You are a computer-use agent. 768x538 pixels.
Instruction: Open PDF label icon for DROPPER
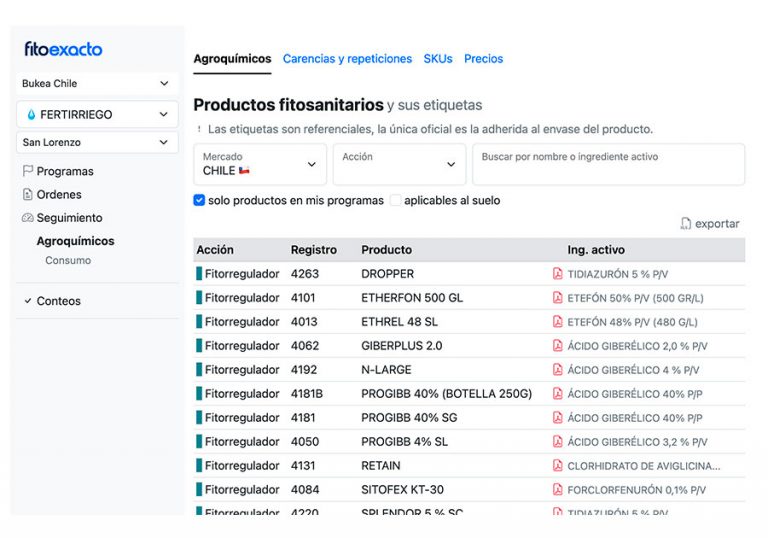558,274
